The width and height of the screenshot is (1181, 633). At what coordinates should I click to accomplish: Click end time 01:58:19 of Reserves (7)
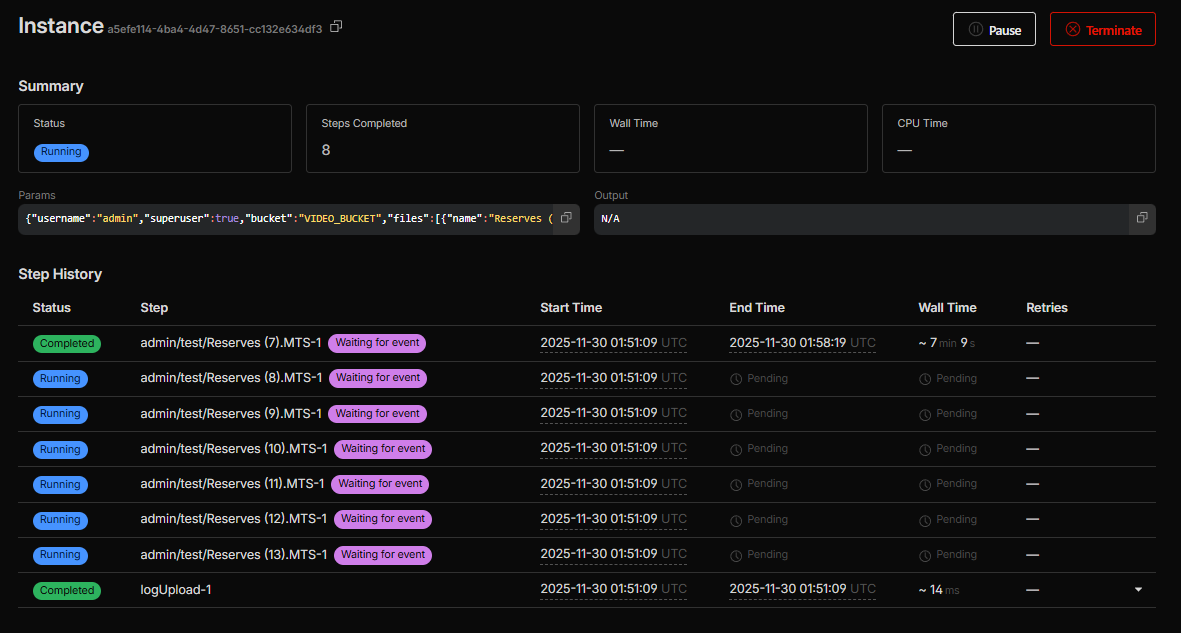(x=802, y=343)
